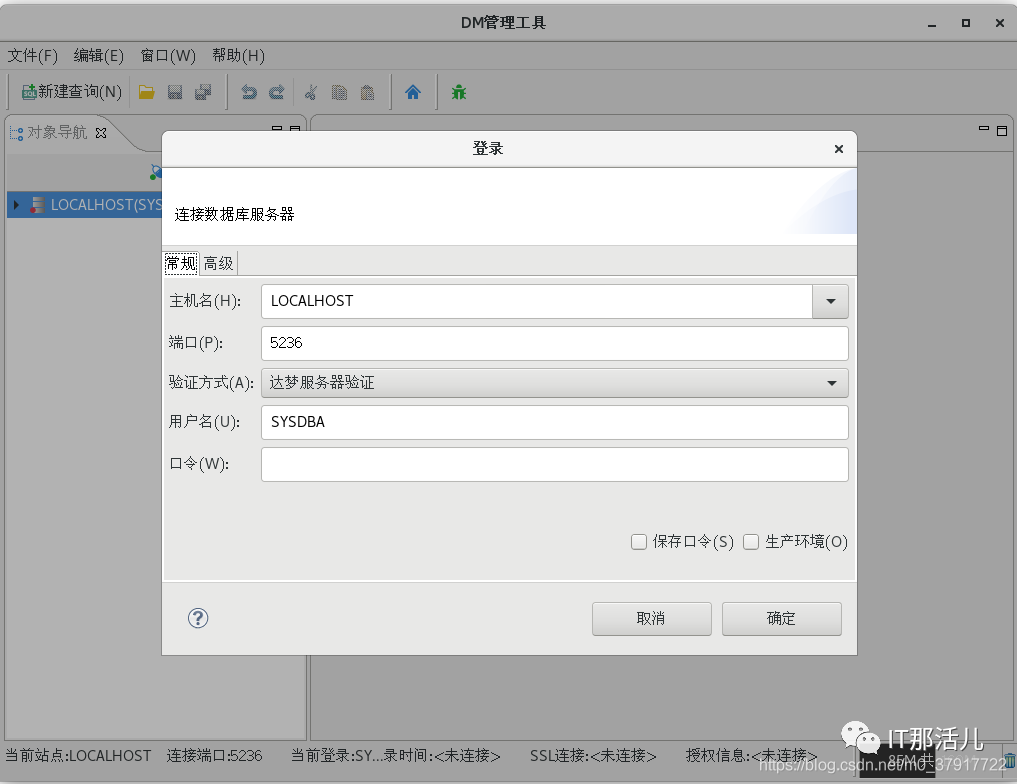This screenshot has height=784, width=1017.
Task: Open the help question mark in login dialog
Action: coord(198,618)
